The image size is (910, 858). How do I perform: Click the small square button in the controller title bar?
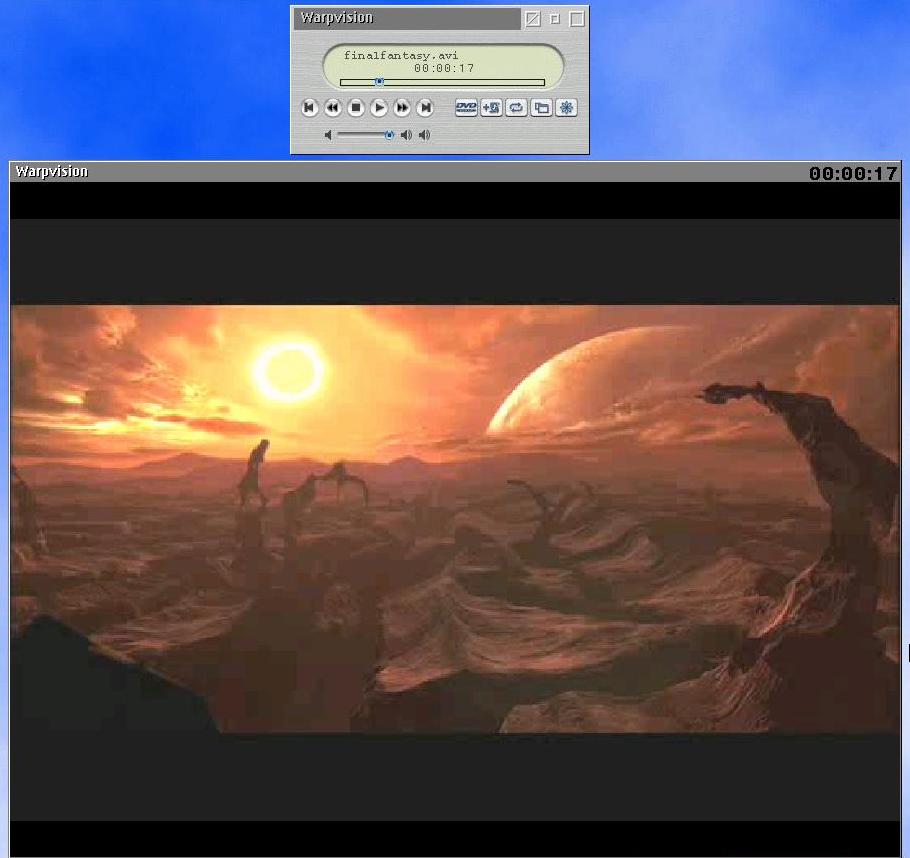tap(555, 19)
